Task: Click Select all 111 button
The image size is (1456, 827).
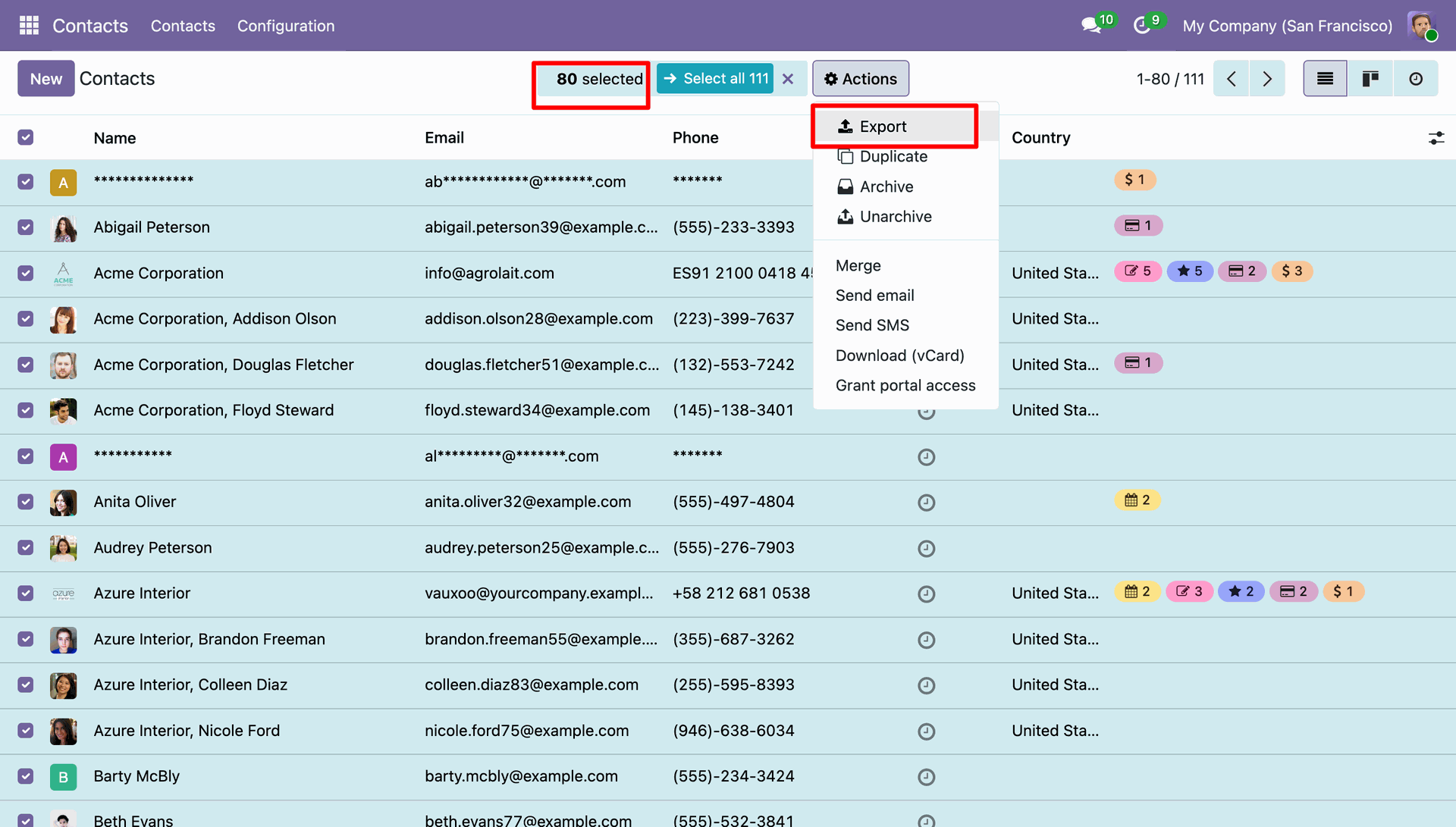Action: tap(715, 79)
